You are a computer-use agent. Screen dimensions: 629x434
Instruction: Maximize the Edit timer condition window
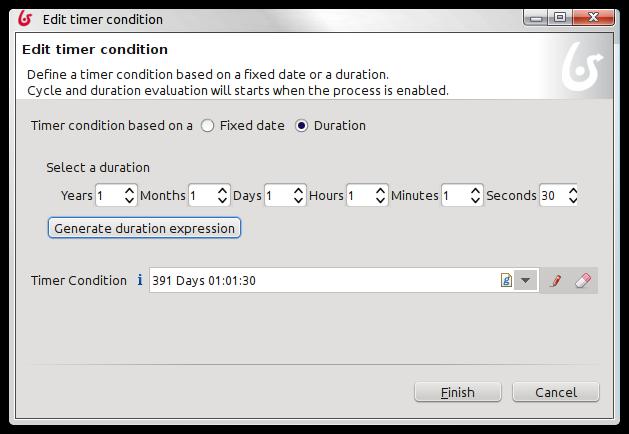click(x=560, y=18)
